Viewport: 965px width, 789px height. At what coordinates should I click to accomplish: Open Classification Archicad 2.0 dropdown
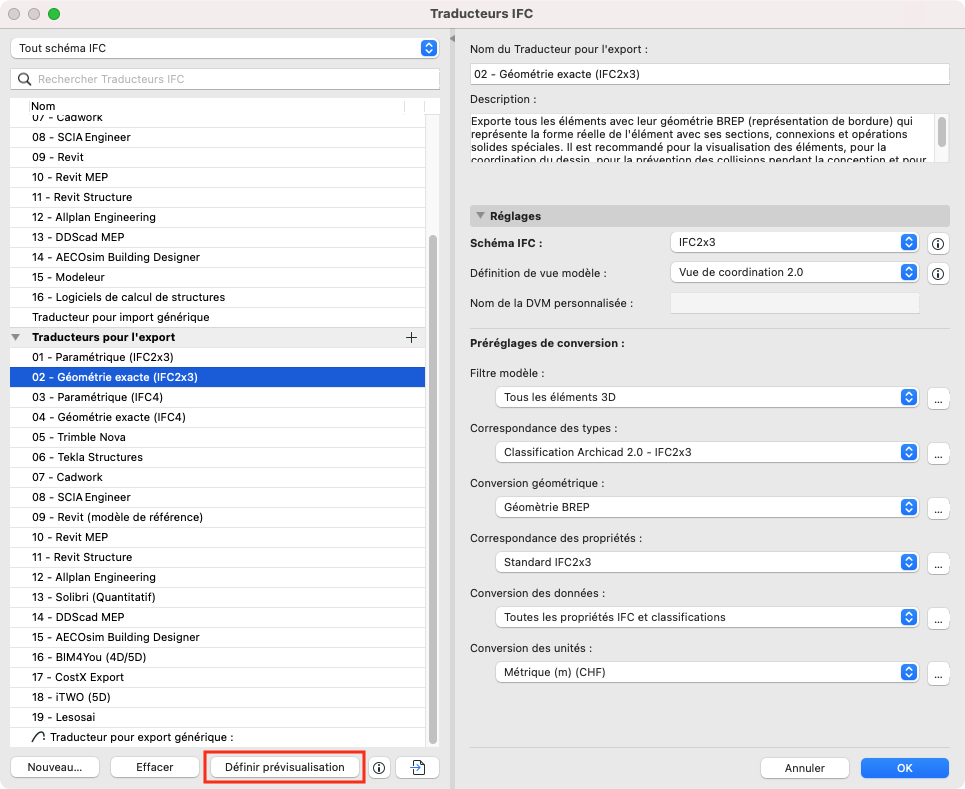click(x=707, y=452)
